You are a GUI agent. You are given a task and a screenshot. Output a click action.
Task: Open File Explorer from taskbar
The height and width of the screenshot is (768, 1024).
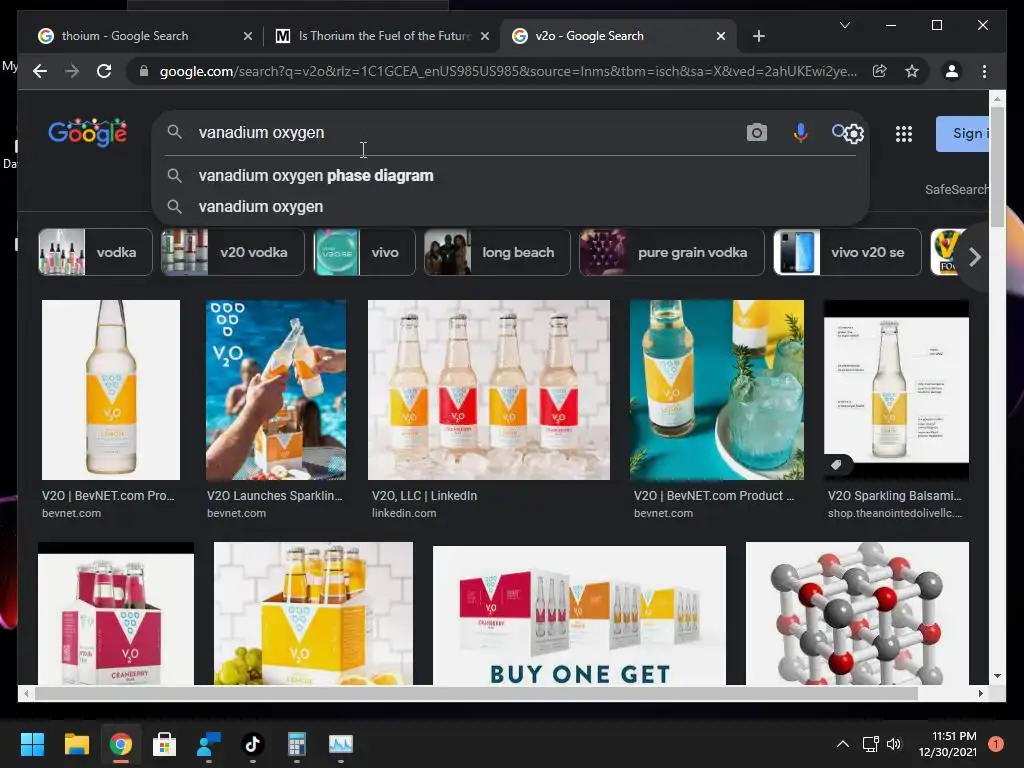76,744
